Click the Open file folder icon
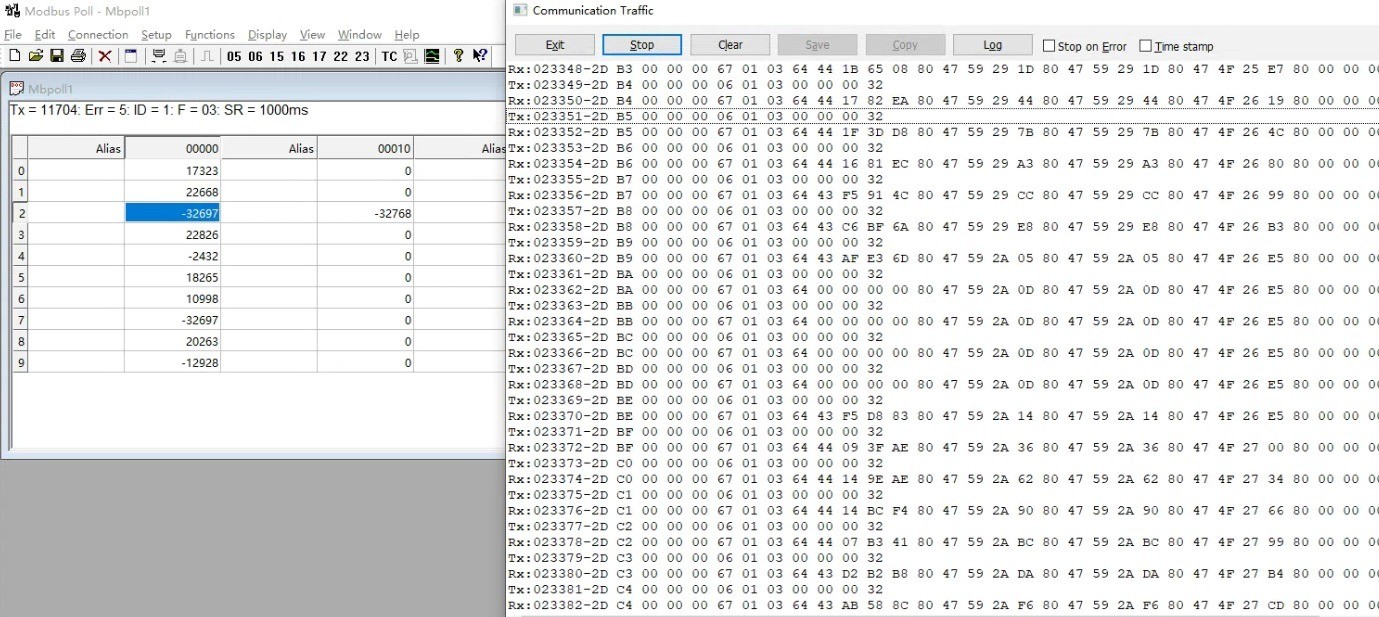1379x617 pixels. [x=35, y=56]
